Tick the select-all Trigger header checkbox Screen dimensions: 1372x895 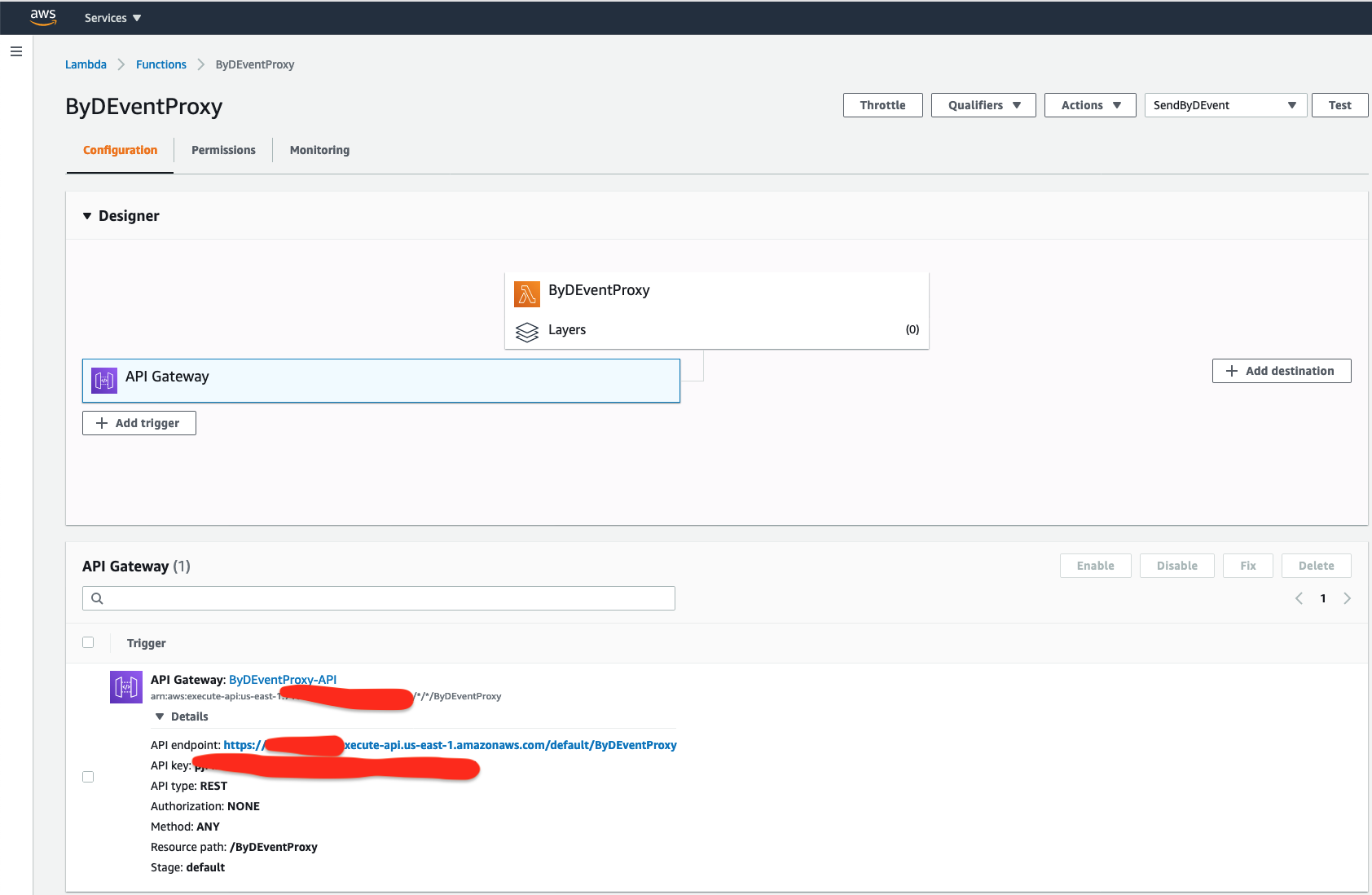(x=88, y=642)
